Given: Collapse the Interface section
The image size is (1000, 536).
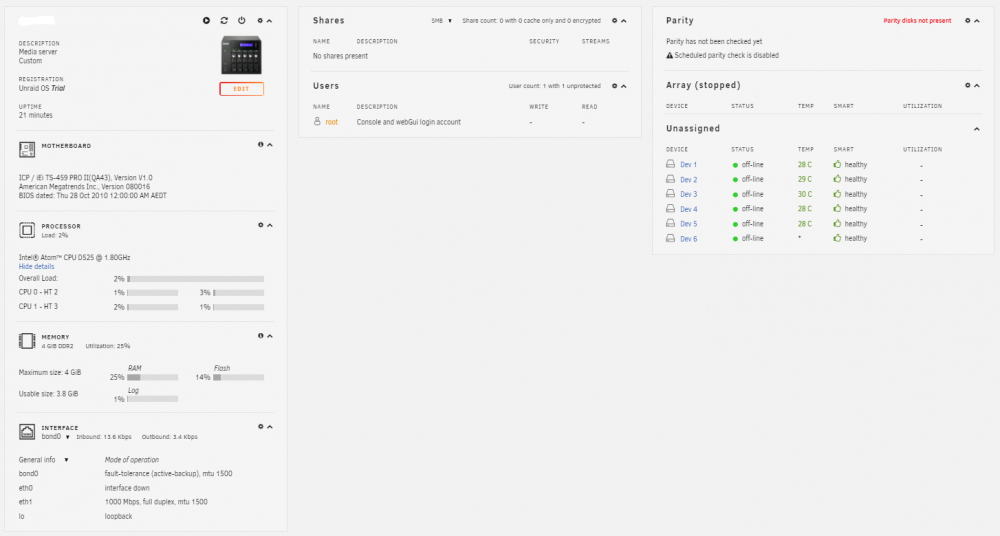Looking at the screenshot, I should pyautogui.click(x=270, y=427).
